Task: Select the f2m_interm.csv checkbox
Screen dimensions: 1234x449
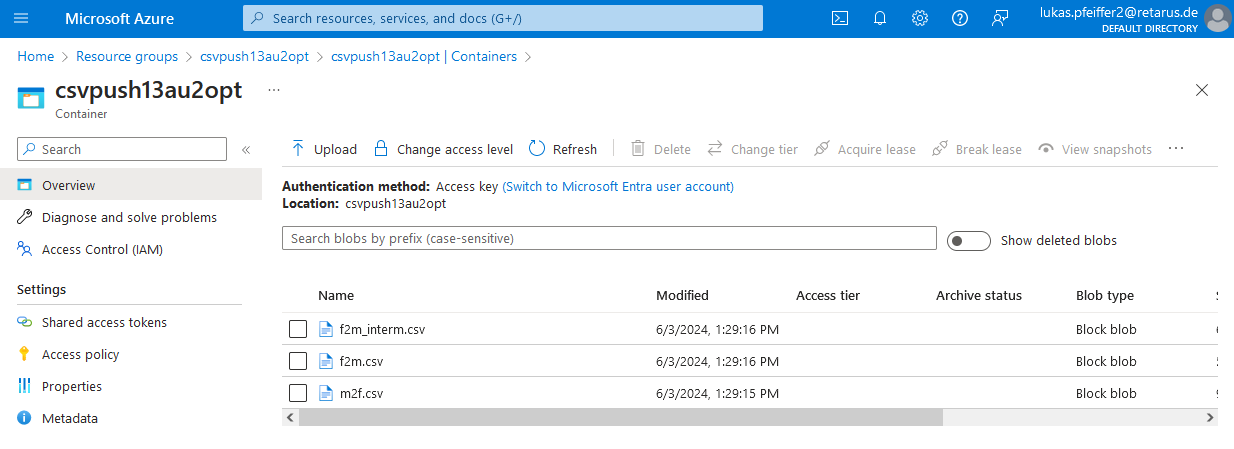Action: [297, 329]
